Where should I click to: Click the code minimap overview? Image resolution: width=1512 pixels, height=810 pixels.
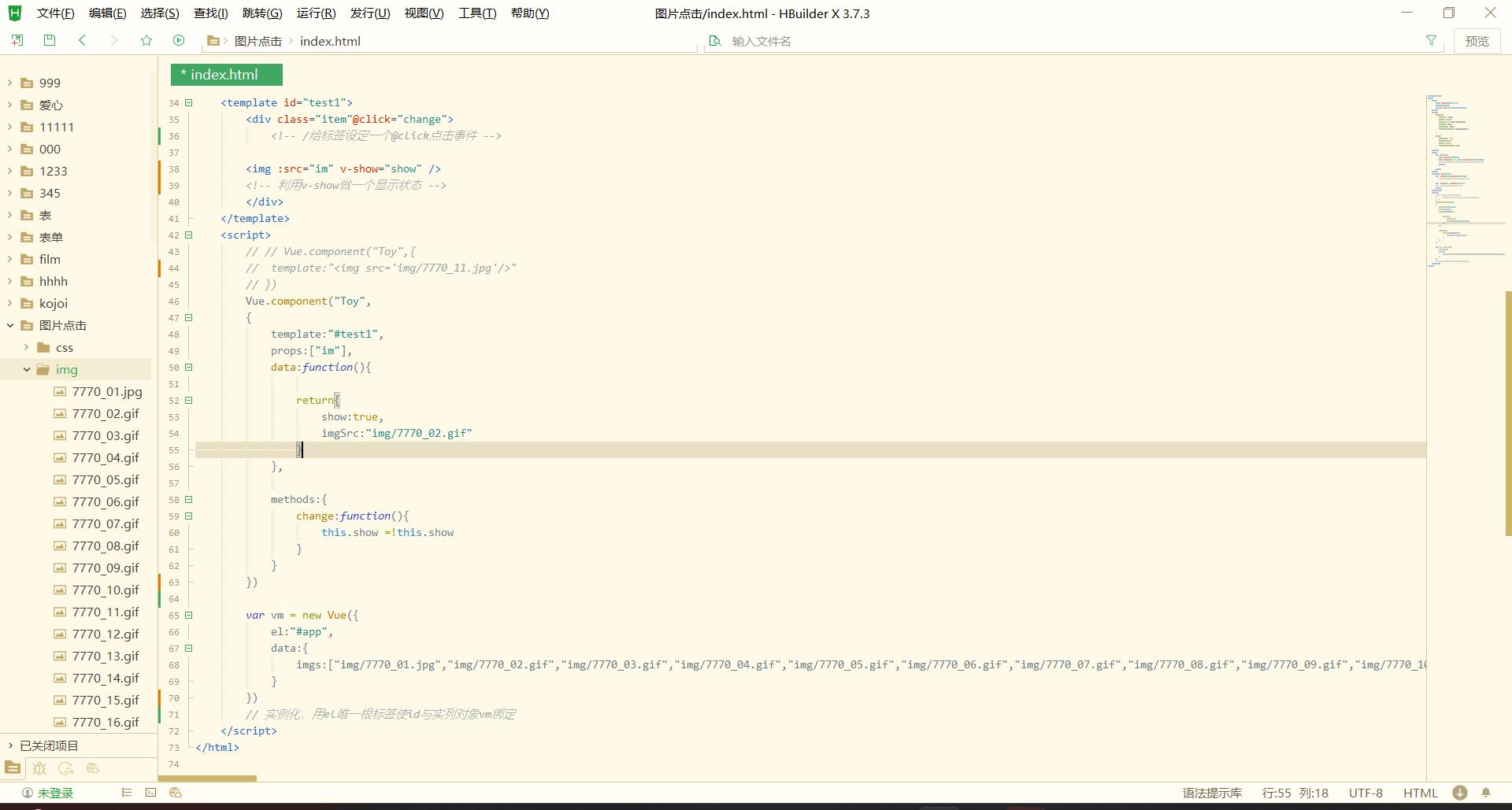[x=1466, y=181]
